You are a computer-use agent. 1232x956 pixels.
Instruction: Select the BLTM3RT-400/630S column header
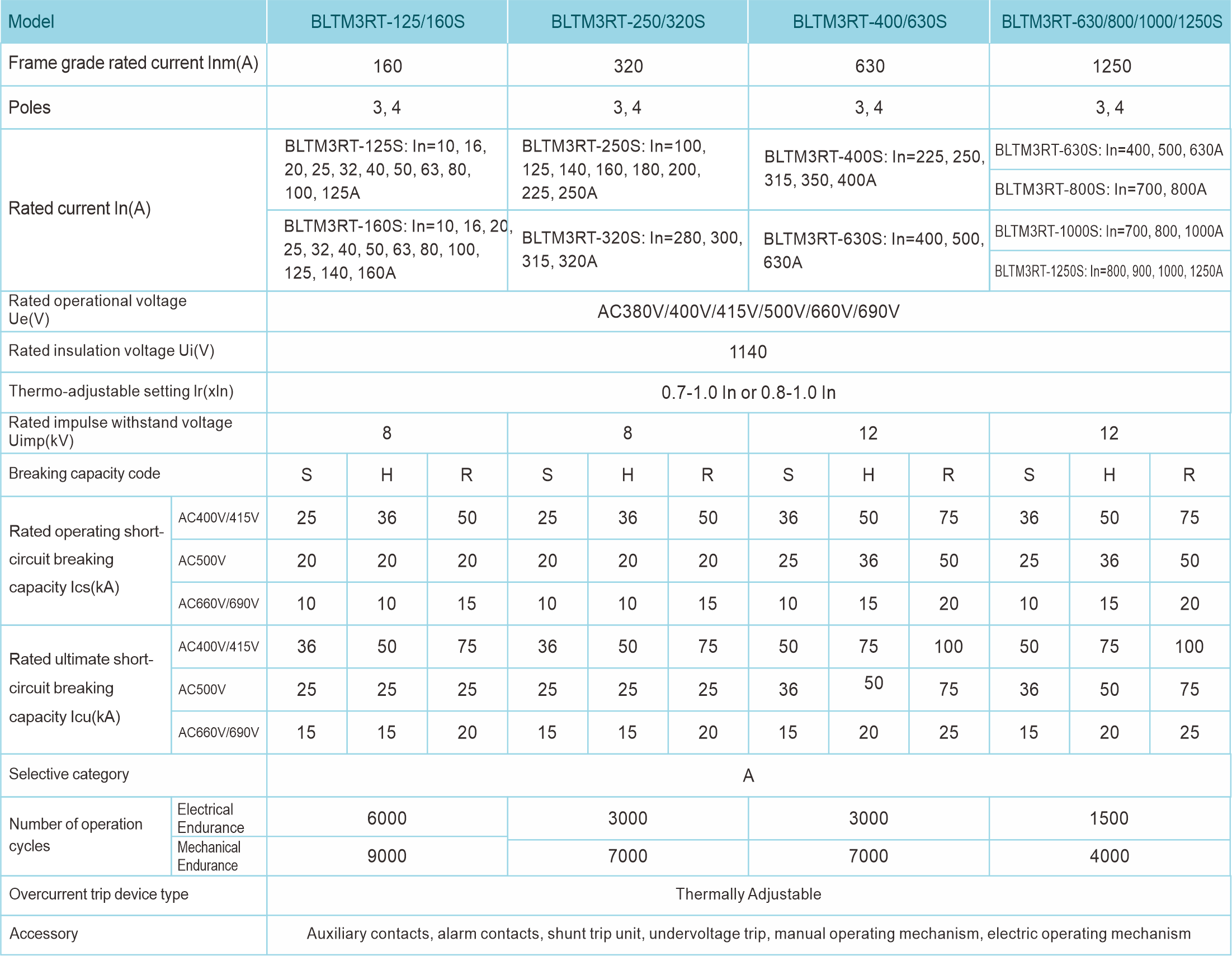pyautogui.click(x=869, y=21)
